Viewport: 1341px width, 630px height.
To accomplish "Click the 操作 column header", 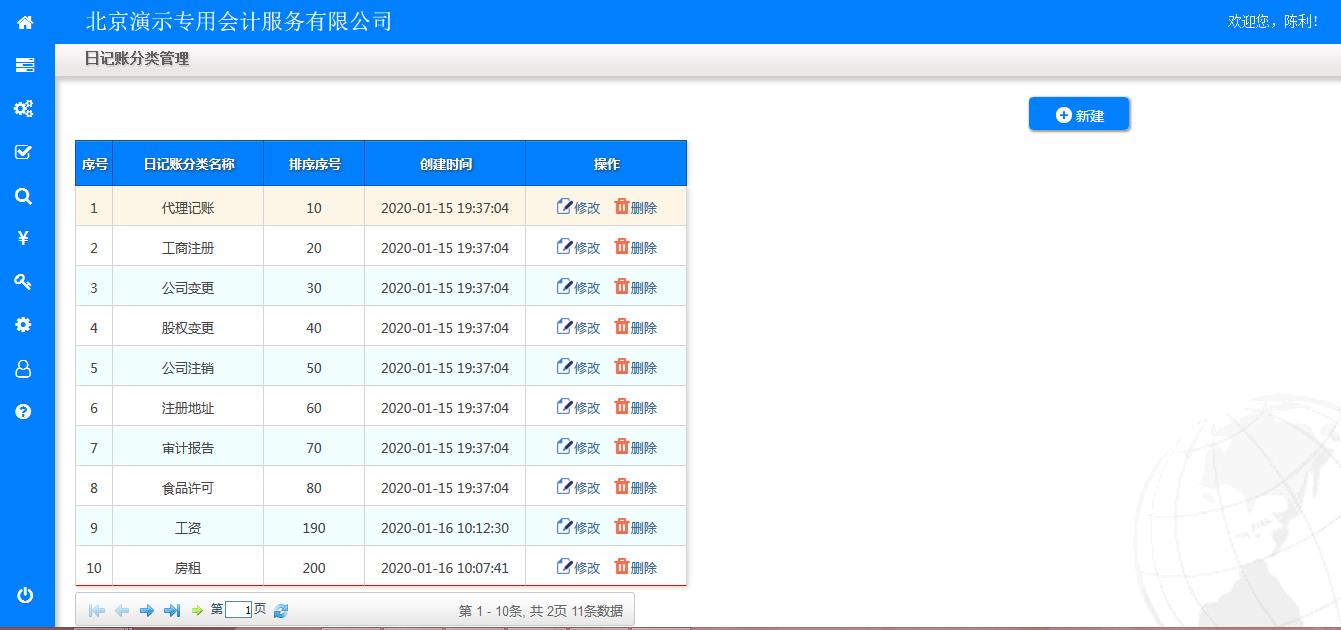I will pos(606,164).
